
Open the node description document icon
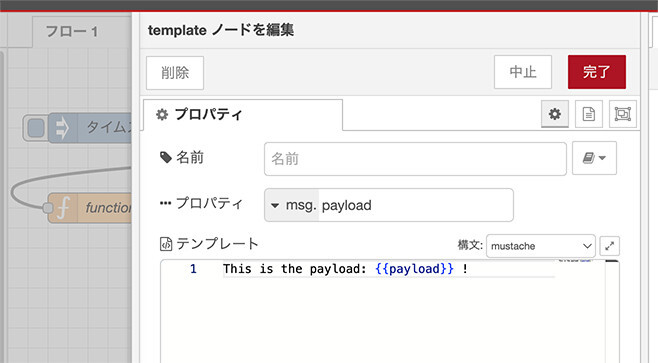pos(589,114)
